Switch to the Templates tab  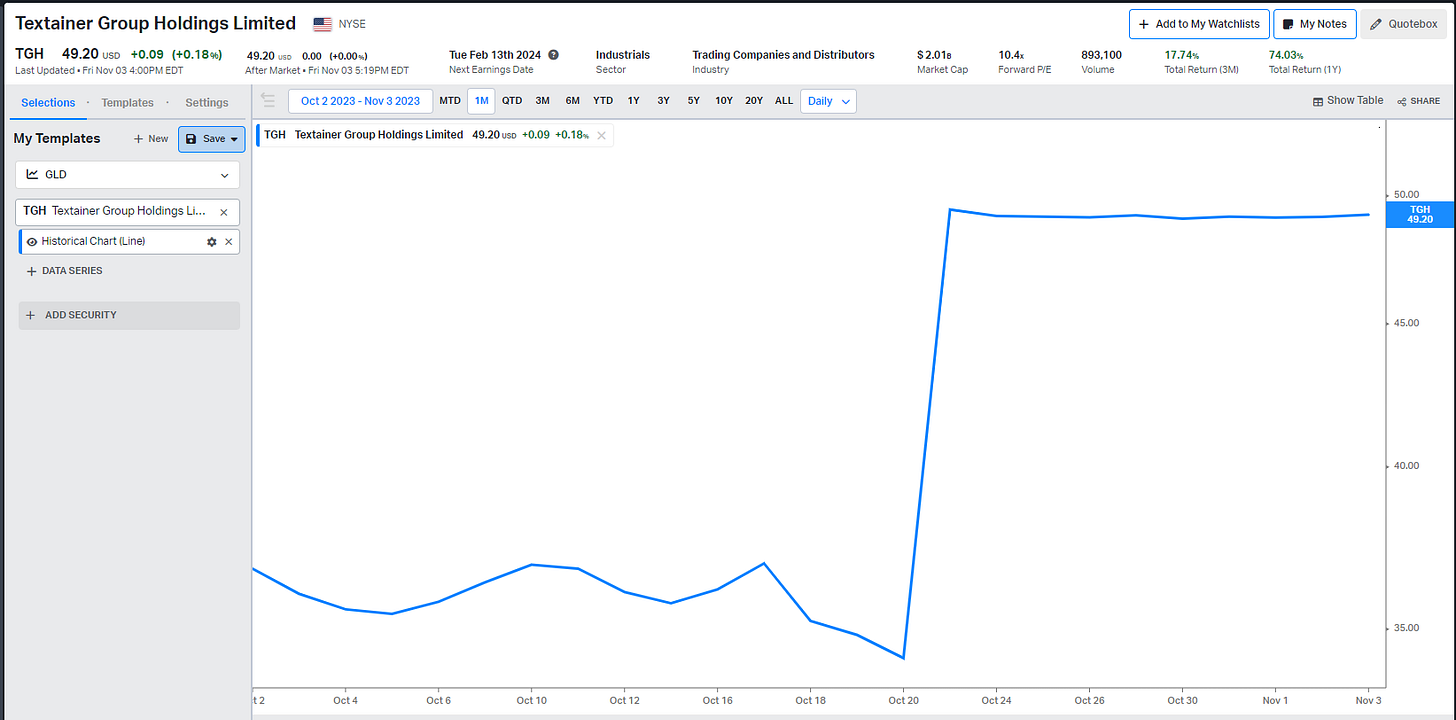127,103
